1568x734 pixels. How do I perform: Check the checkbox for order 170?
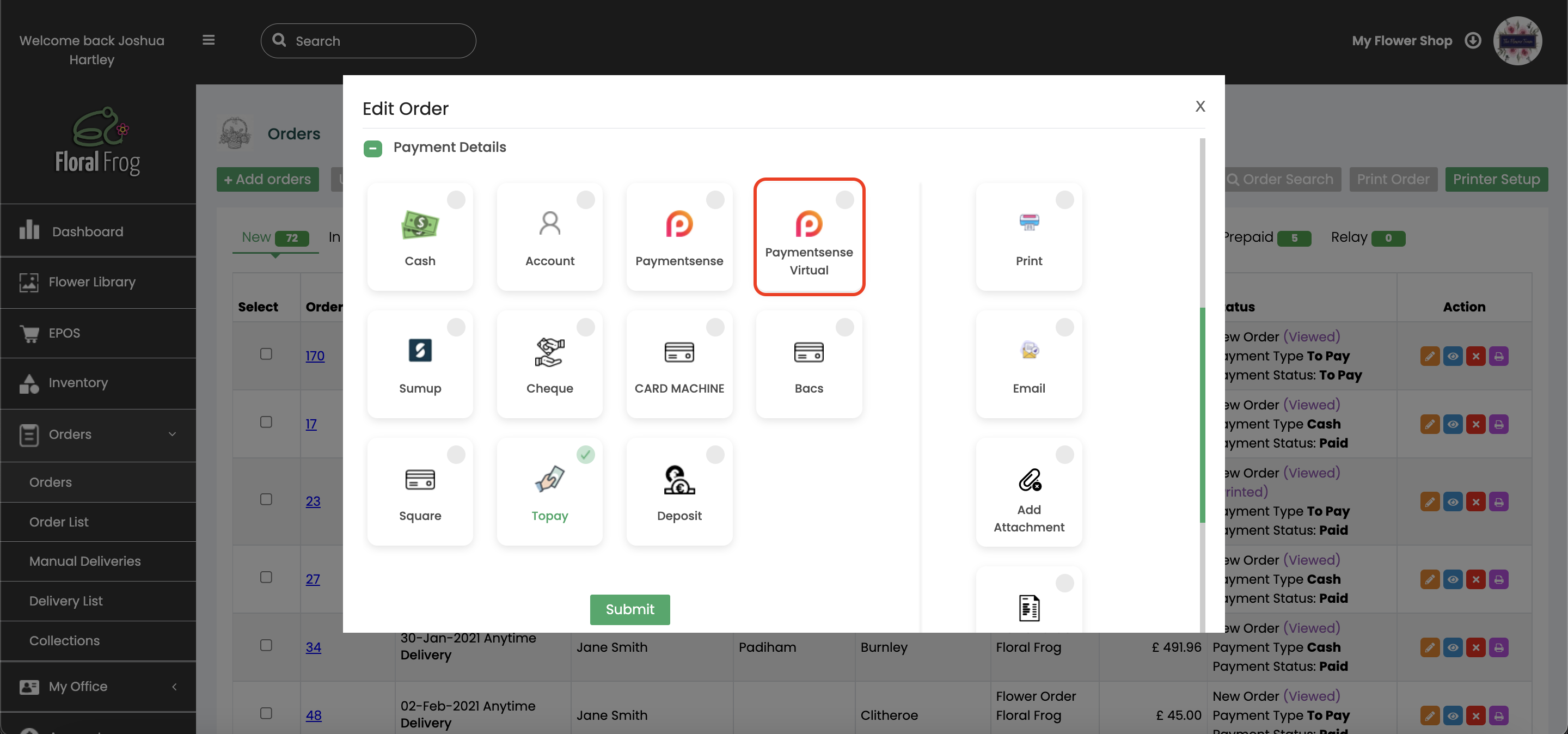point(265,355)
